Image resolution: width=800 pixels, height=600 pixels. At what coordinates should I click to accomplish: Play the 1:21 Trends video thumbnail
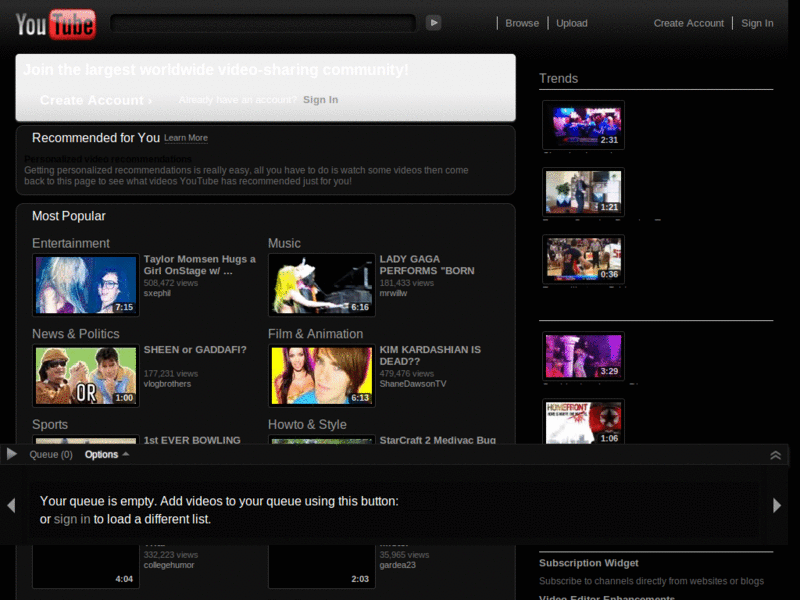point(583,192)
